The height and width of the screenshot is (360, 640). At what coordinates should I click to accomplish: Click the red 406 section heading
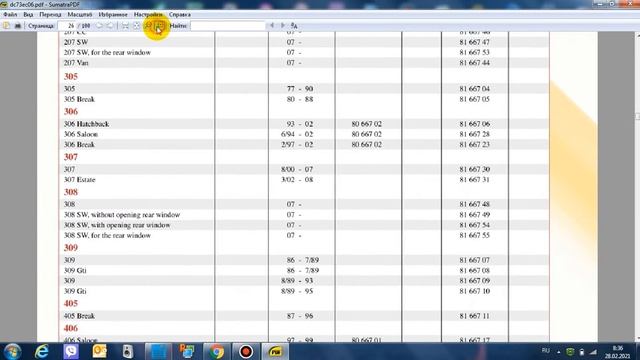pos(71,328)
